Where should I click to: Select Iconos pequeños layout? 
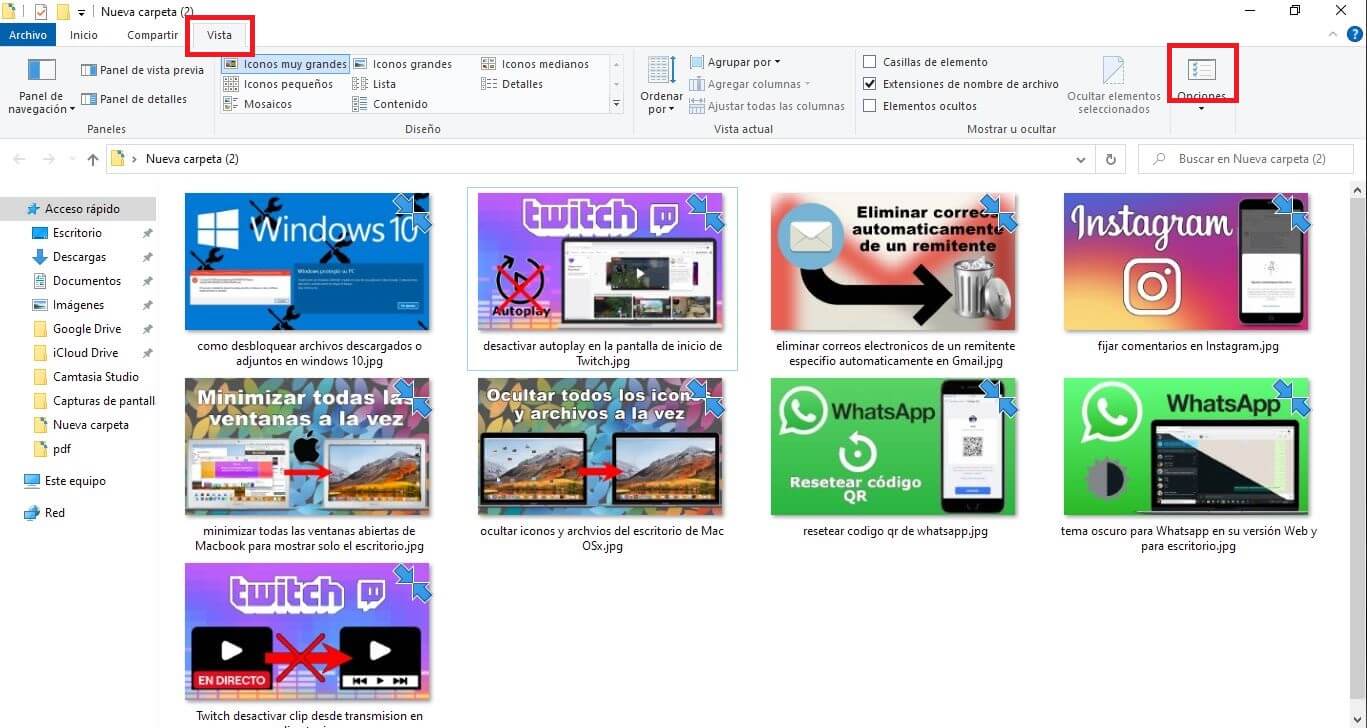(x=278, y=84)
